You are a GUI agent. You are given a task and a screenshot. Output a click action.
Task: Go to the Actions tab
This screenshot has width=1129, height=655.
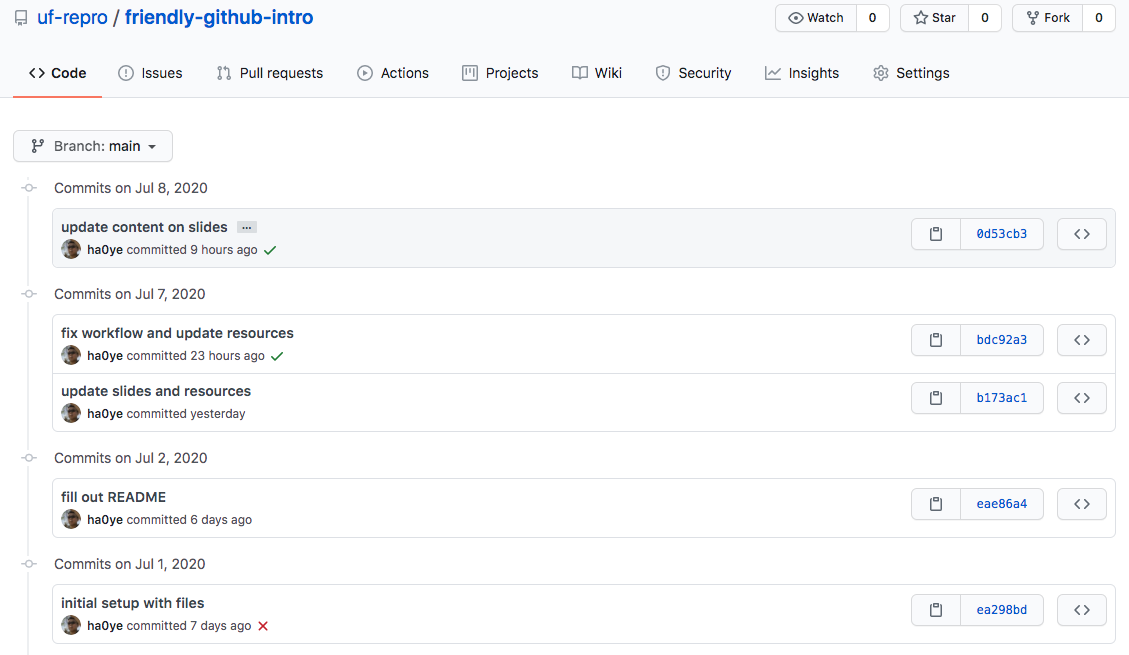pyautogui.click(x=392, y=73)
